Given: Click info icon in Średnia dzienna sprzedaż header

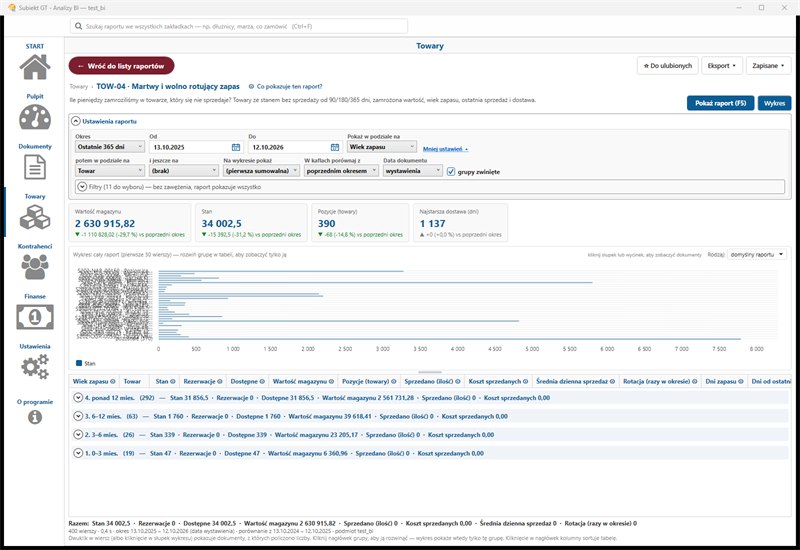Looking at the screenshot, I should pyautogui.click(x=612, y=381).
